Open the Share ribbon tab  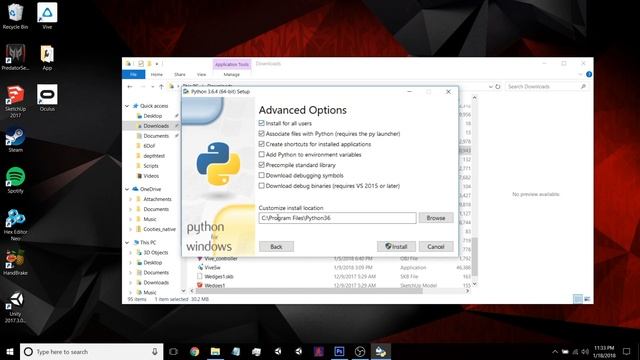[180, 74]
